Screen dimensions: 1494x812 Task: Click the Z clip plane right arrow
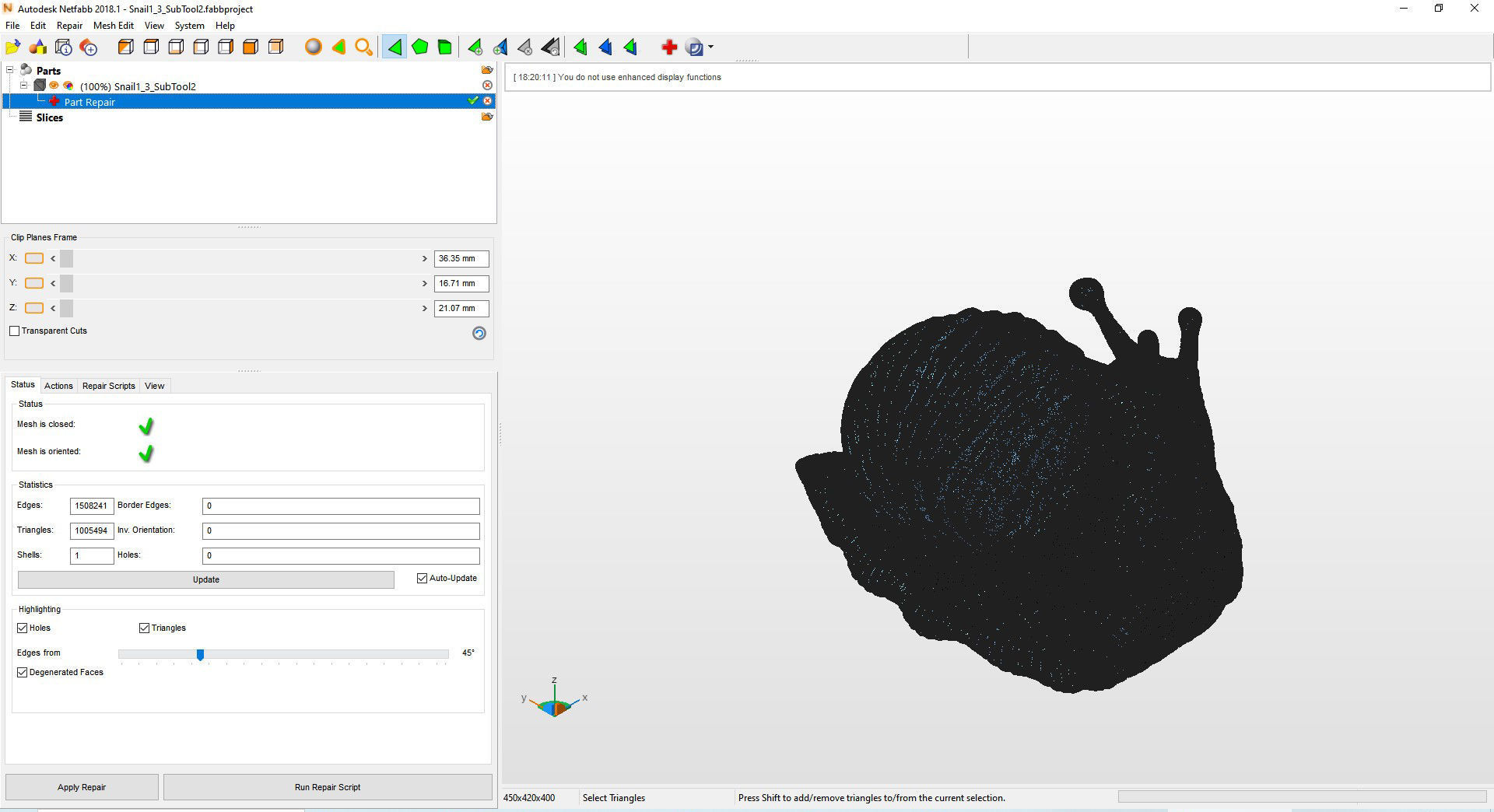tap(425, 308)
